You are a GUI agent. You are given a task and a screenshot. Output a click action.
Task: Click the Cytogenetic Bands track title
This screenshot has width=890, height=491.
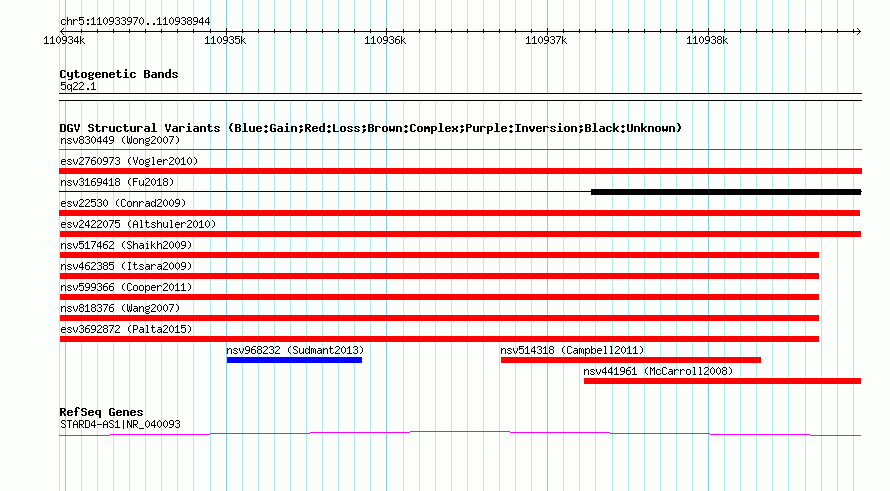pos(119,74)
